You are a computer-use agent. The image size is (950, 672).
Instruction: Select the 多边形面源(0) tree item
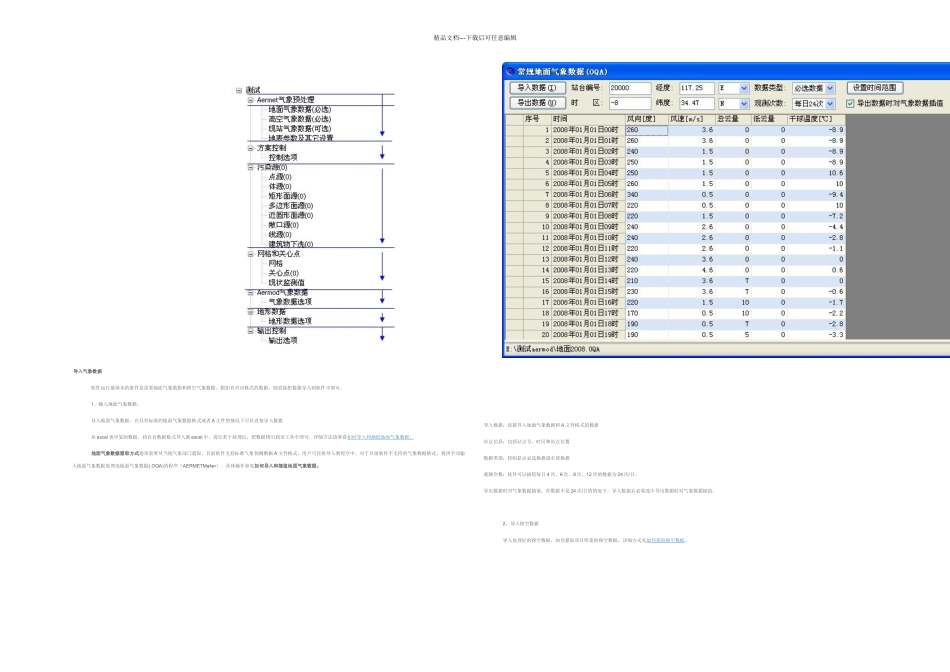(291, 206)
